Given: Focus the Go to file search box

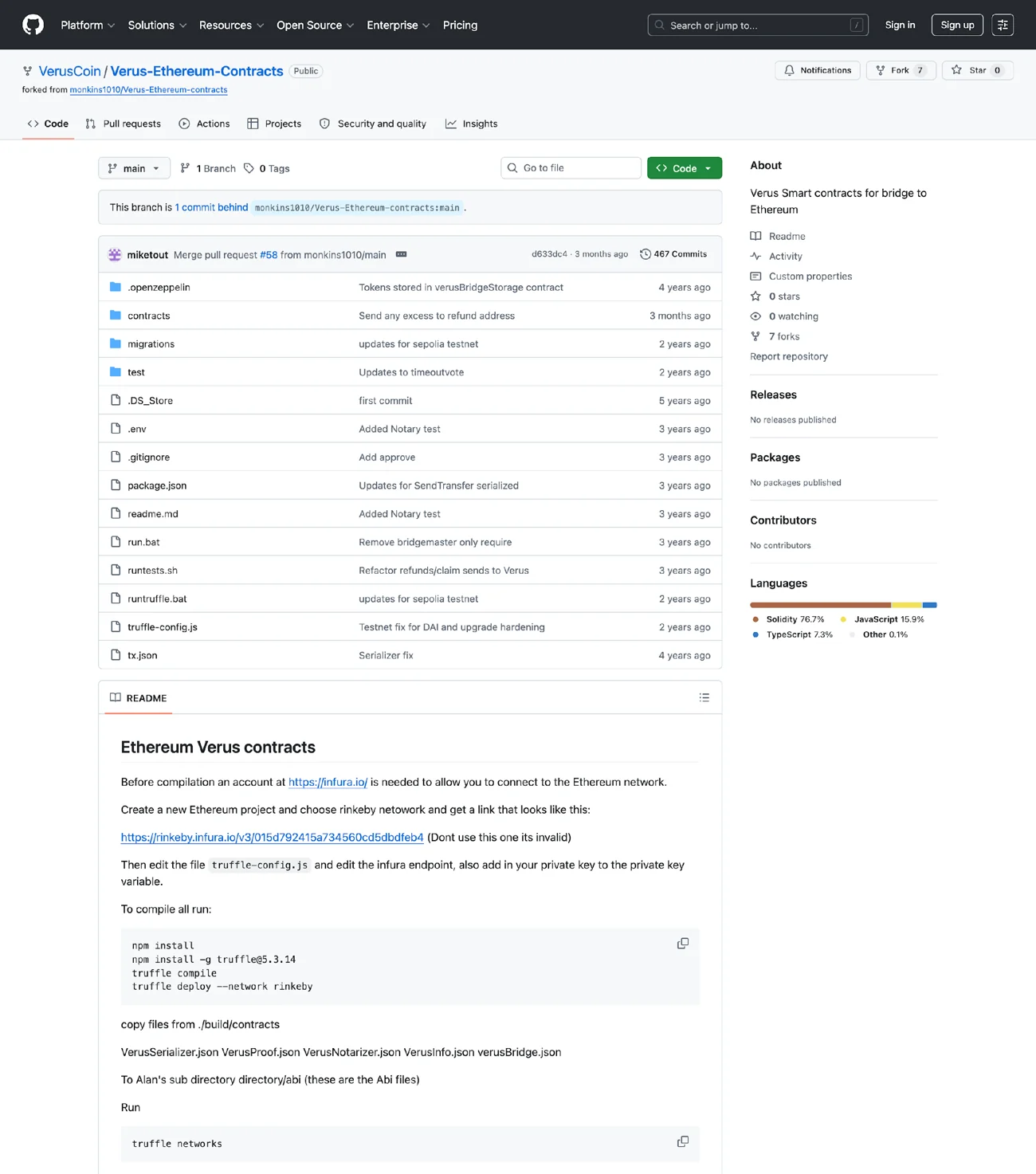Looking at the screenshot, I should coord(571,168).
